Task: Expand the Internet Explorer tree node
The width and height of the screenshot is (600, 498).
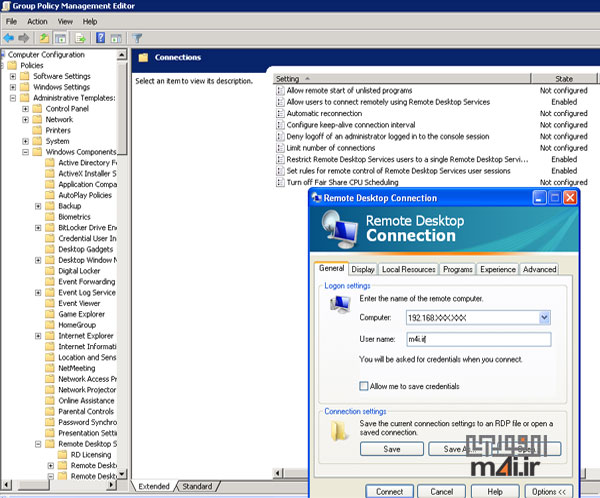Action: pos(38,336)
